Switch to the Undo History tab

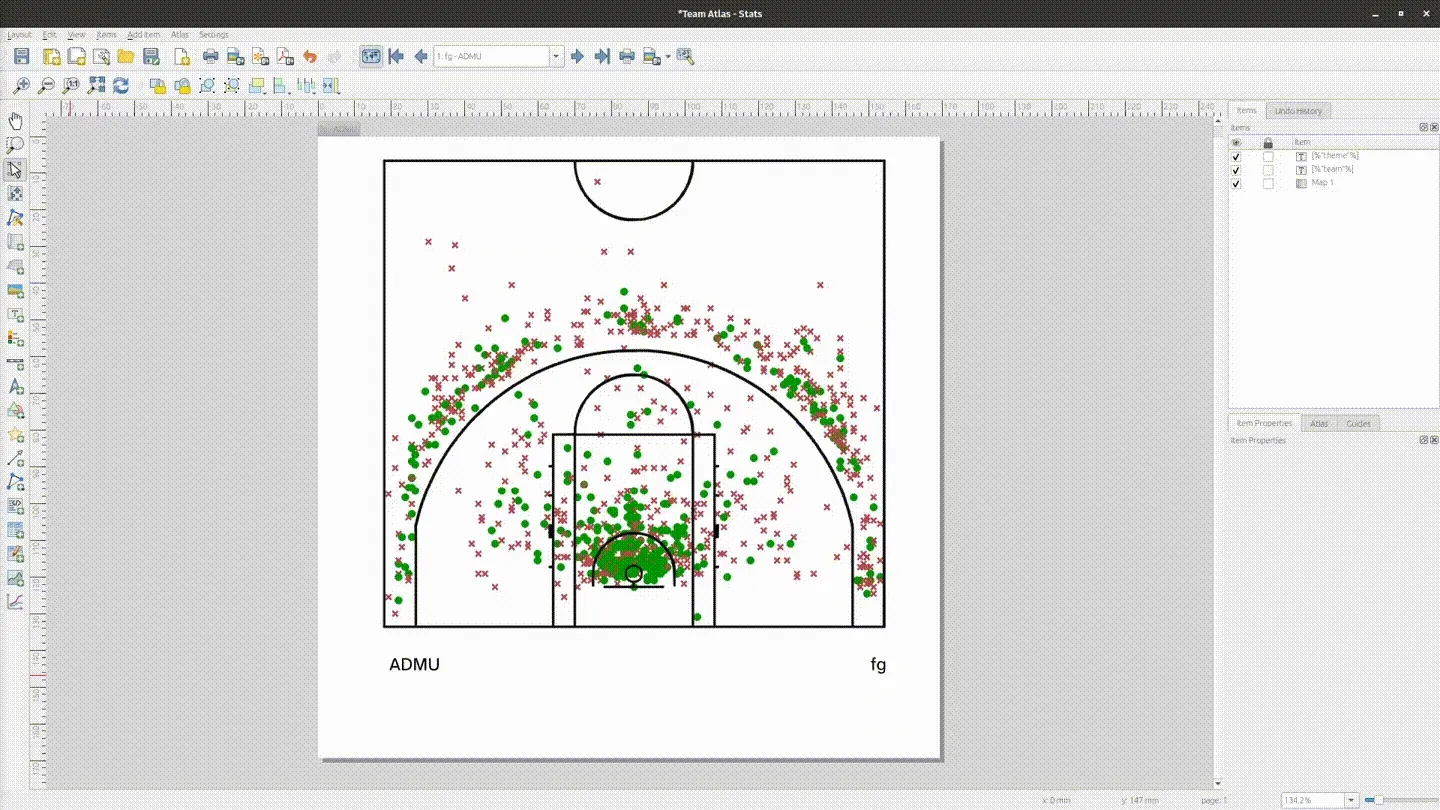[x=1297, y=110]
